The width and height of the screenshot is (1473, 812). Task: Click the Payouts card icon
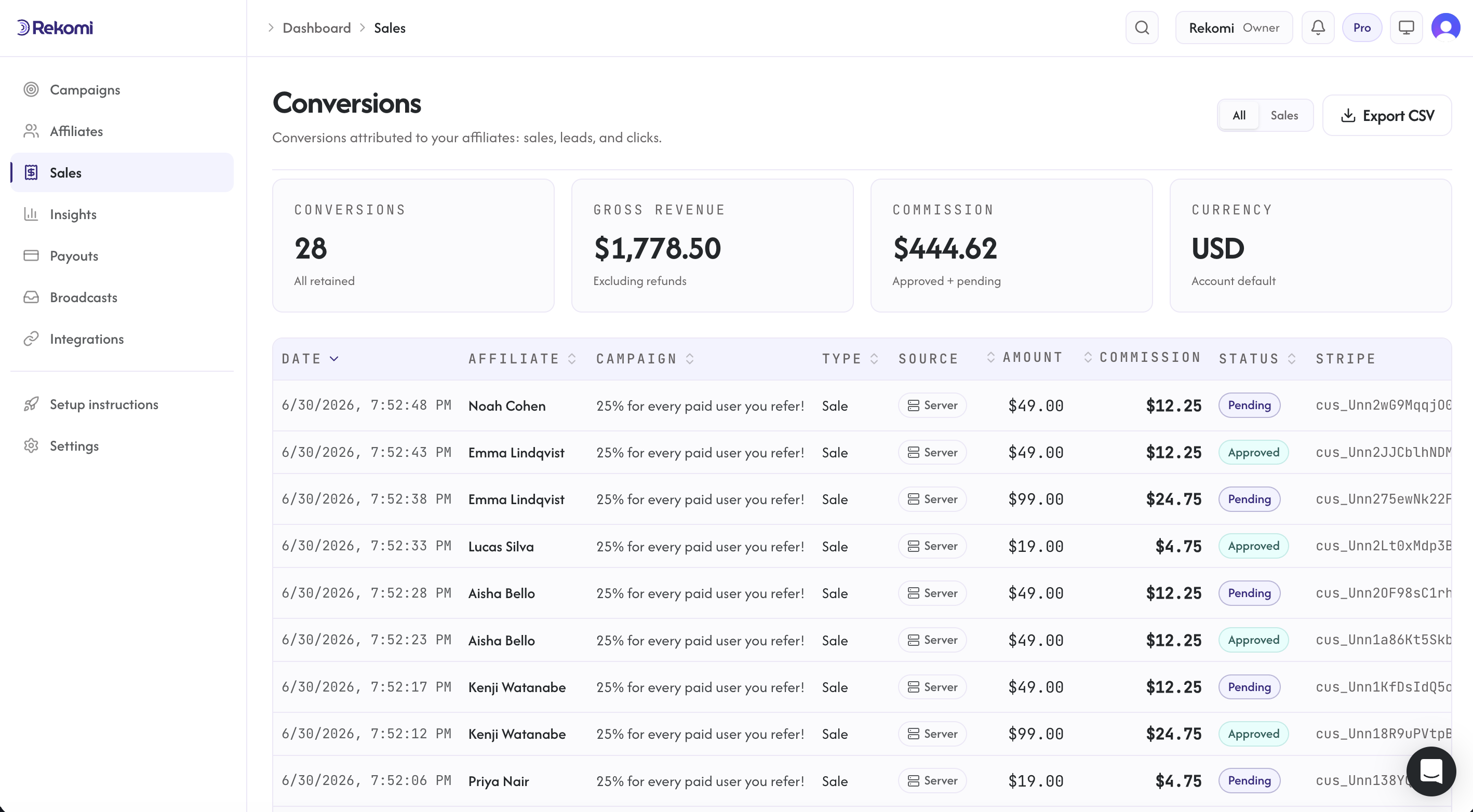coord(31,255)
